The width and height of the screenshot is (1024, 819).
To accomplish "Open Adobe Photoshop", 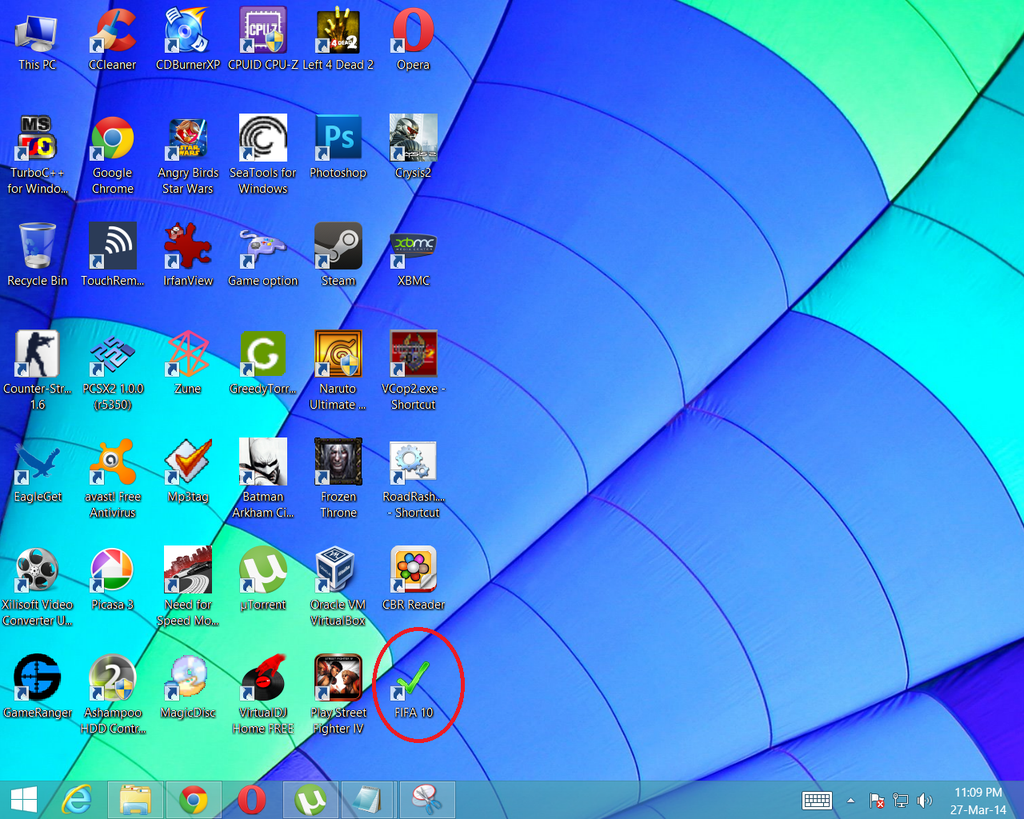I will click(338, 137).
